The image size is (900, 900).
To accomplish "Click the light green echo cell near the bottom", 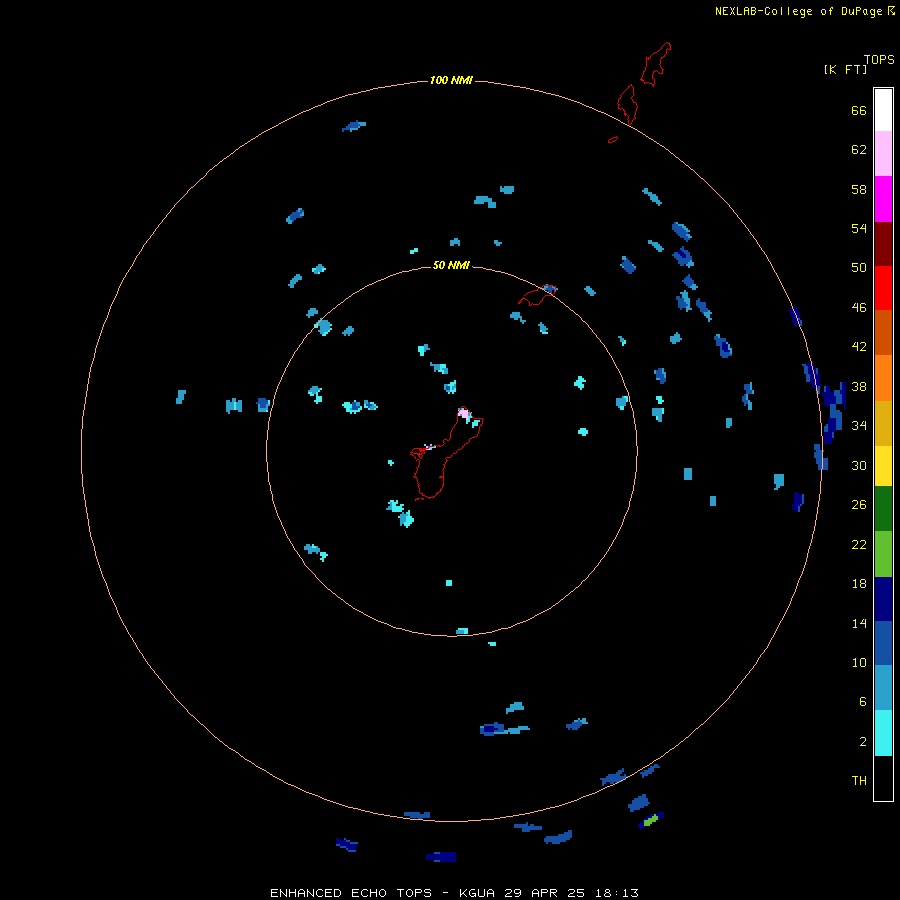I will tap(650, 820).
